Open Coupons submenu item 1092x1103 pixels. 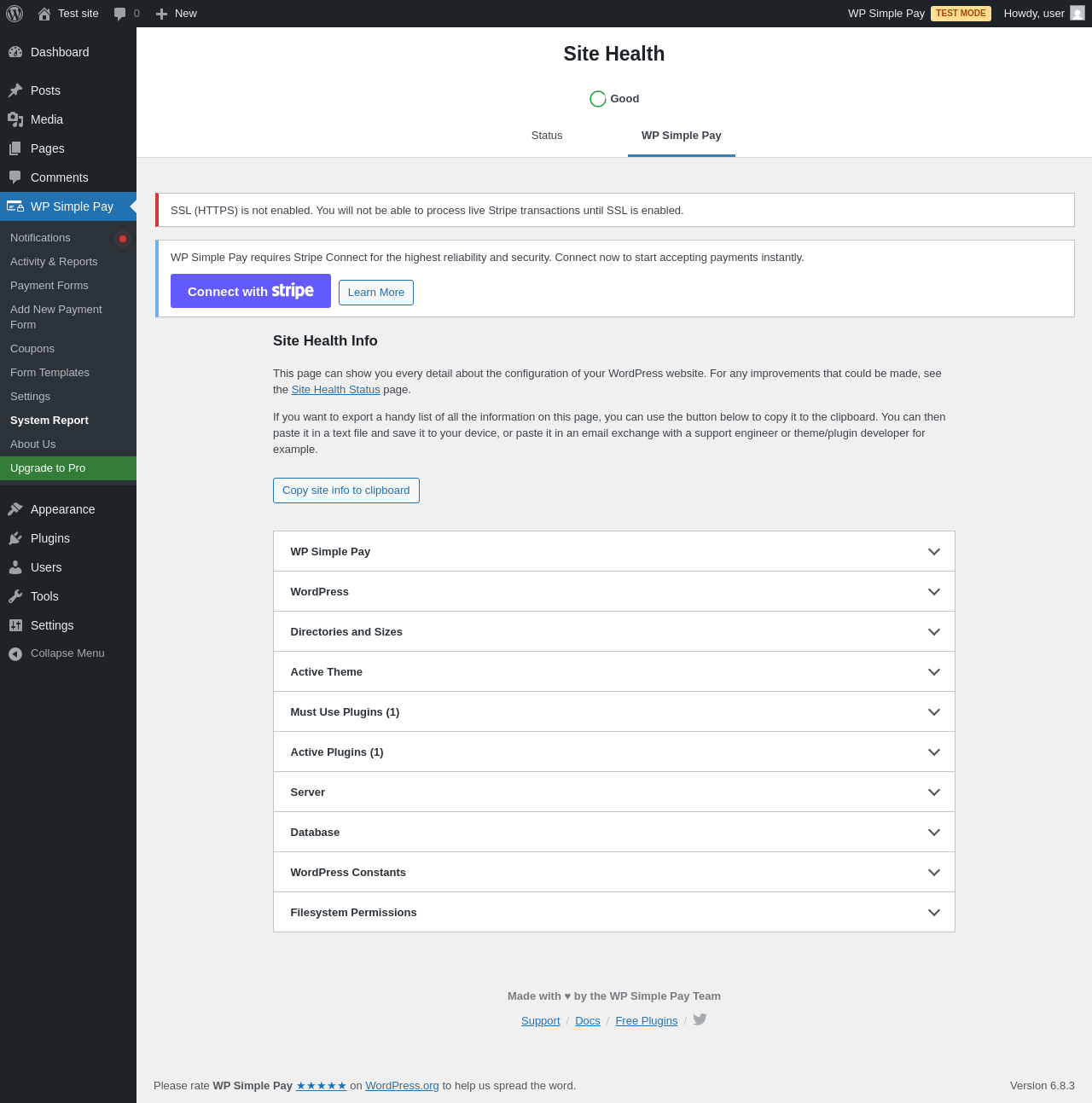(68, 349)
